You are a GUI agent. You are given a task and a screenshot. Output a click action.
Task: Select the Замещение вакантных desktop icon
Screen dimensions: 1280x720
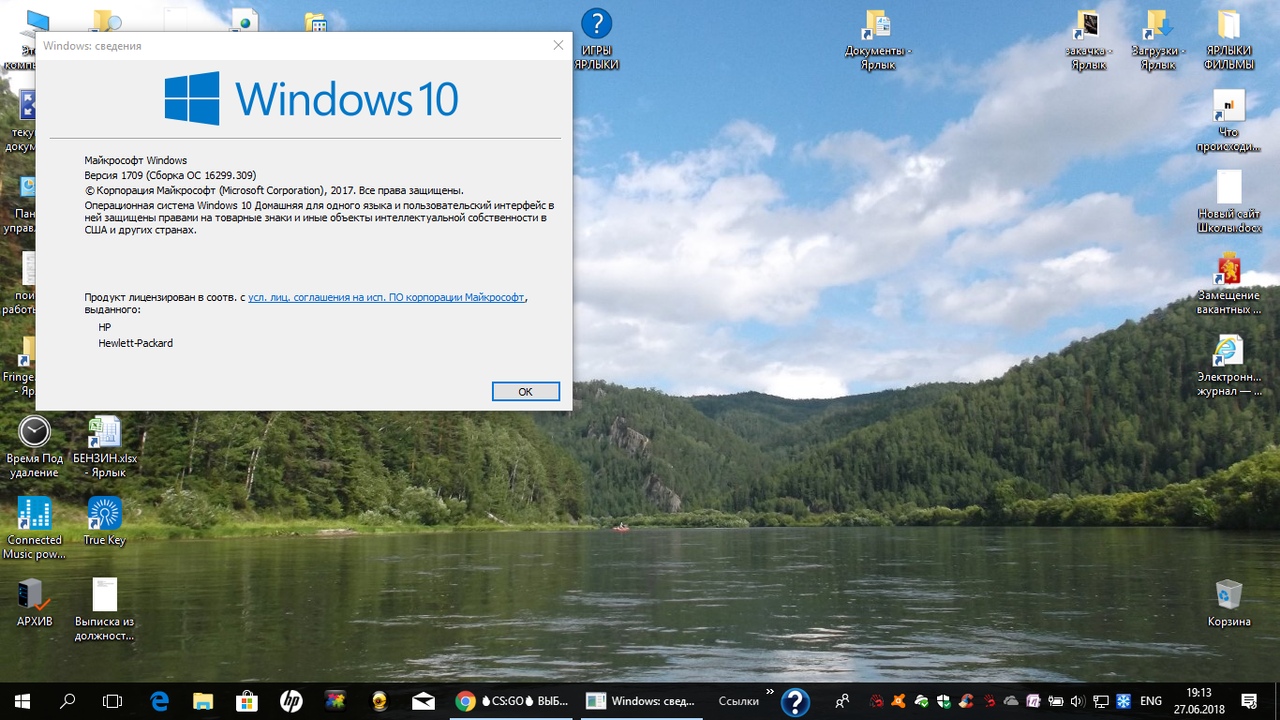pos(1229,284)
